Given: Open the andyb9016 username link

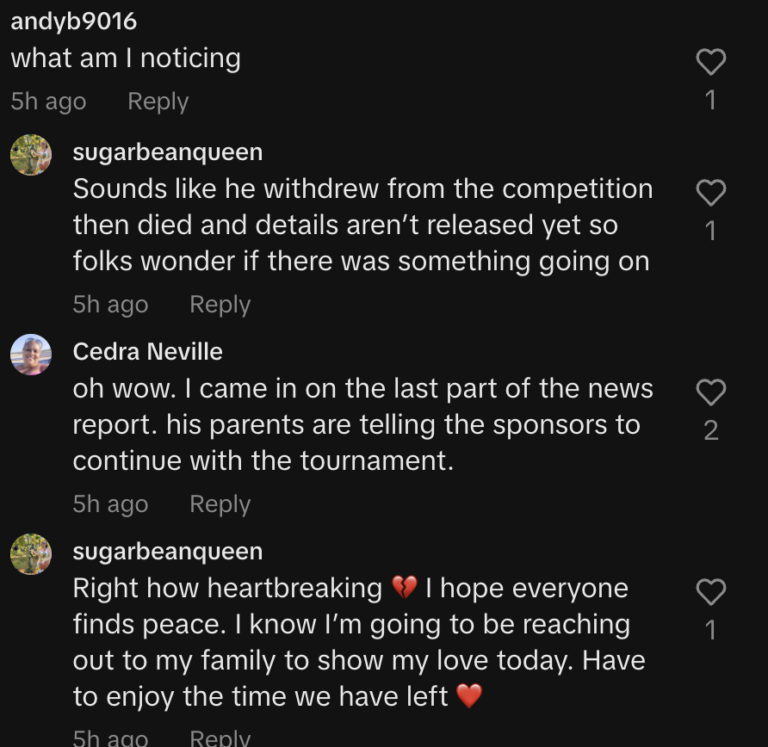Looking at the screenshot, I should [73, 21].
